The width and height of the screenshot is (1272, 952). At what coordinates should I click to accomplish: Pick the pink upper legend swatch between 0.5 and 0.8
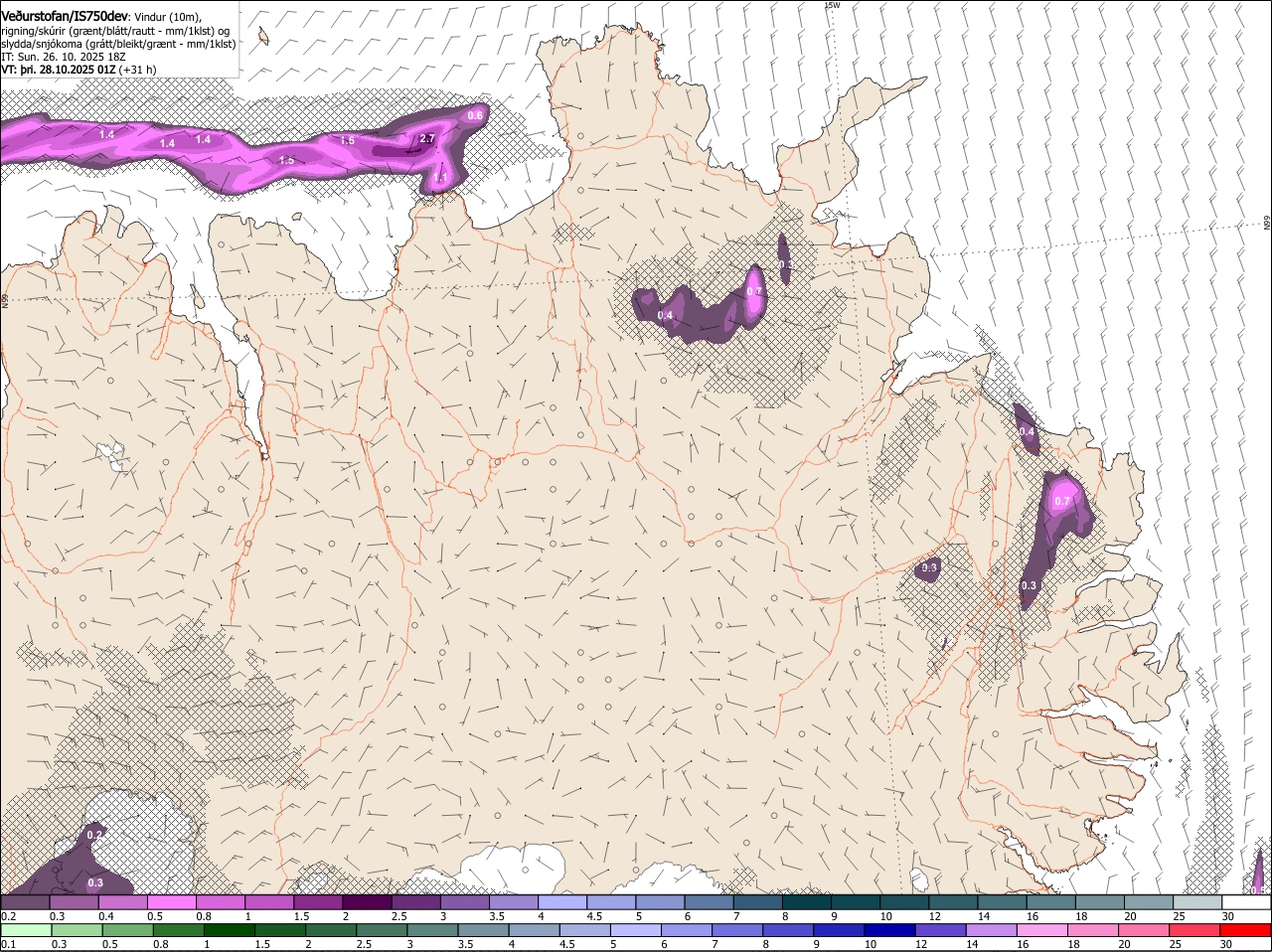click(x=171, y=902)
